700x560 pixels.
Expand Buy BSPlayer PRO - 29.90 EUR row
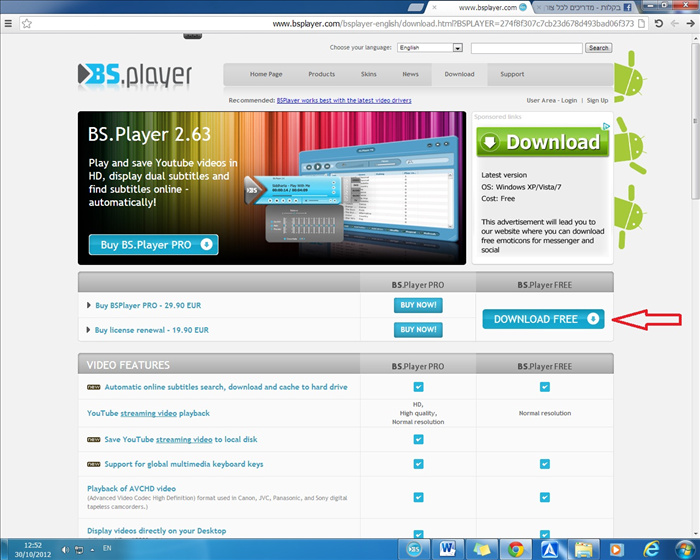[x=88, y=305]
